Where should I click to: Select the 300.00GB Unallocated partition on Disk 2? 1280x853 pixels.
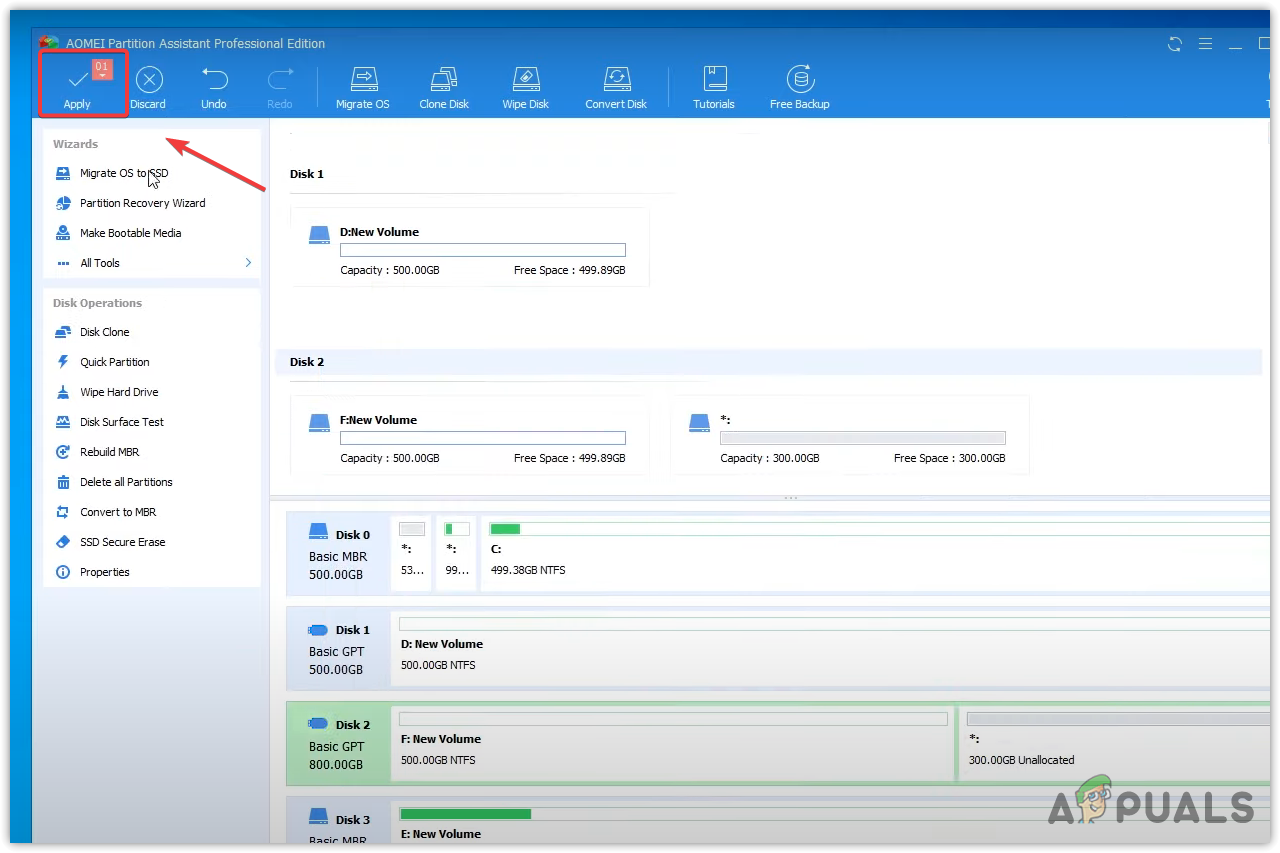coord(1112,743)
